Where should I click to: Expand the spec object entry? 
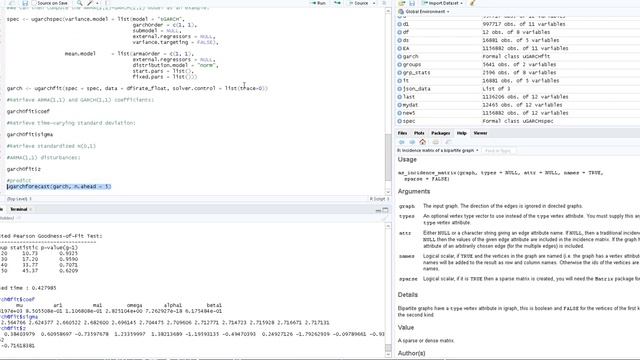[400, 121]
